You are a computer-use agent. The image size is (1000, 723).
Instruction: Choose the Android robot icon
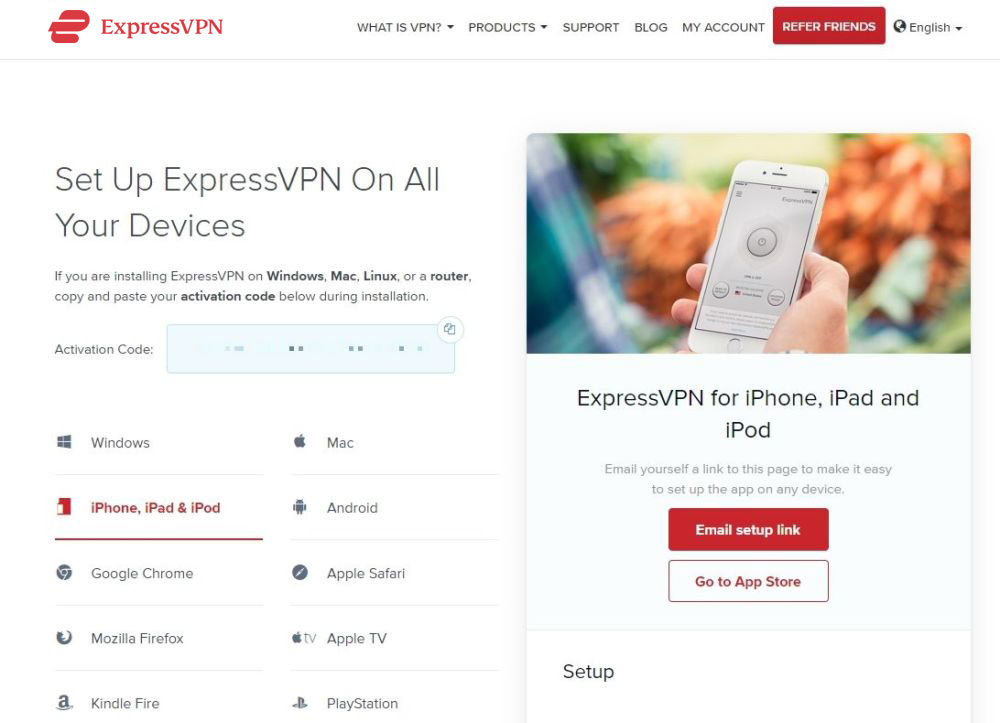pyautogui.click(x=299, y=507)
